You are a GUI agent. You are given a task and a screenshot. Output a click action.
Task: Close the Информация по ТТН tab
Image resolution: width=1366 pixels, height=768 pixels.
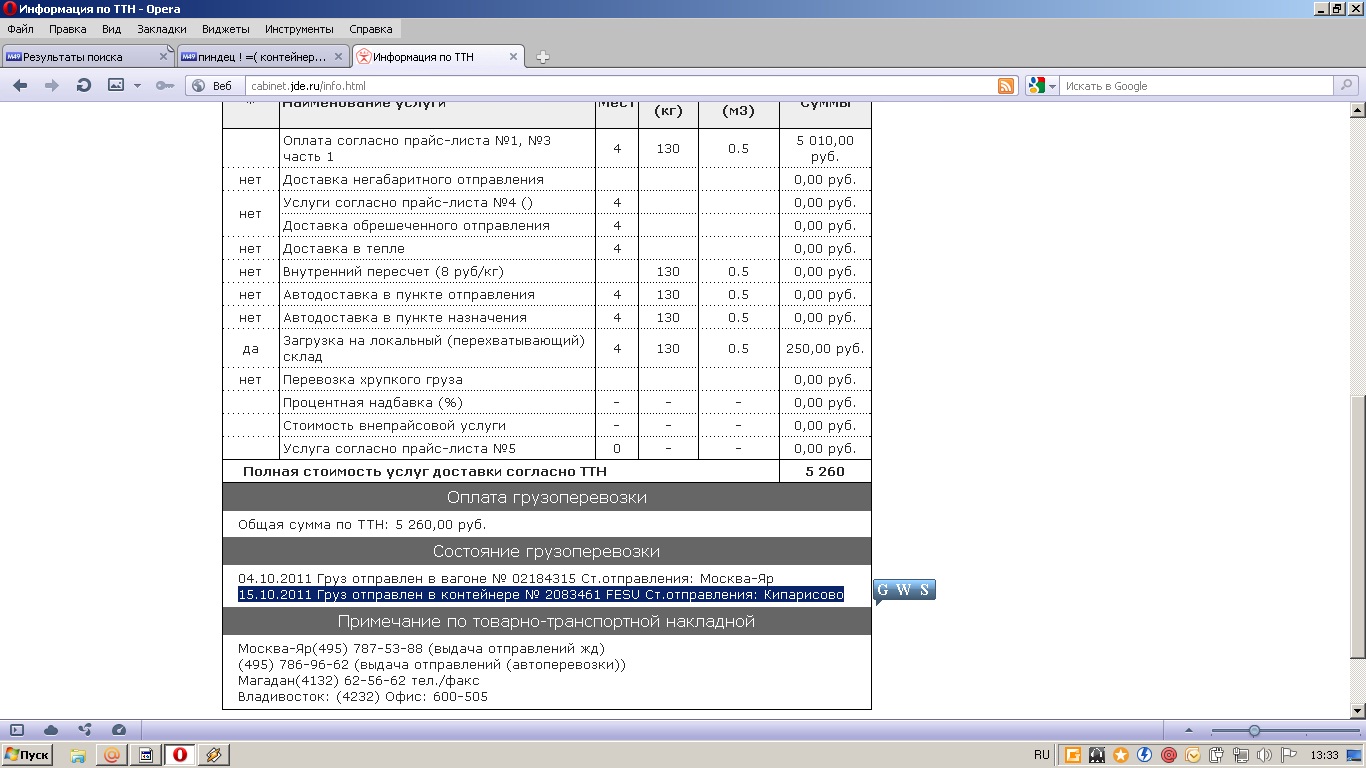tap(514, 57)
